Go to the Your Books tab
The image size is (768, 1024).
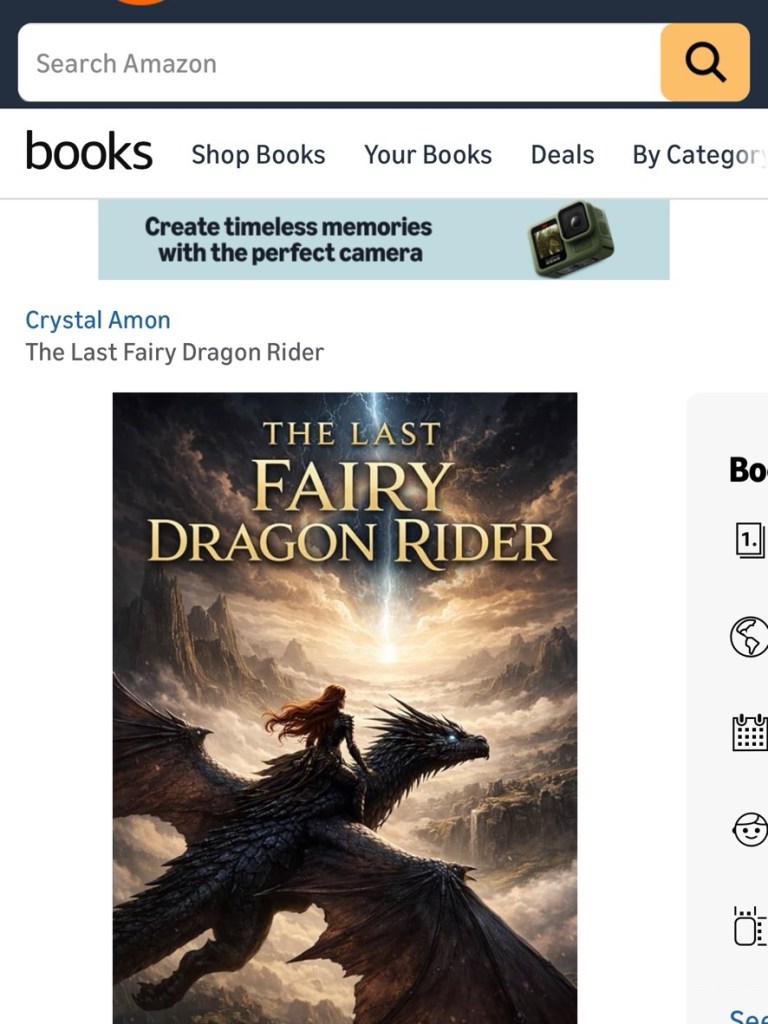tap(428, 155)
